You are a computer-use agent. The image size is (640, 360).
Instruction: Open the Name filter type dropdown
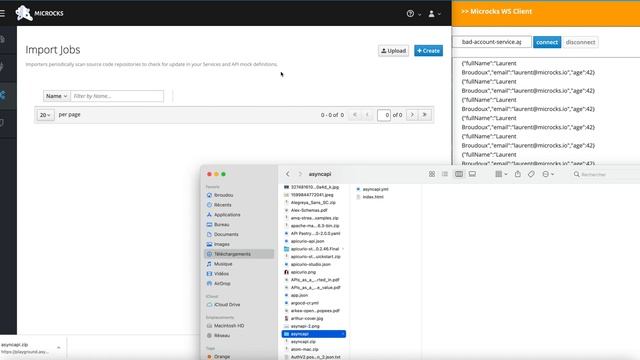(56, 96)
